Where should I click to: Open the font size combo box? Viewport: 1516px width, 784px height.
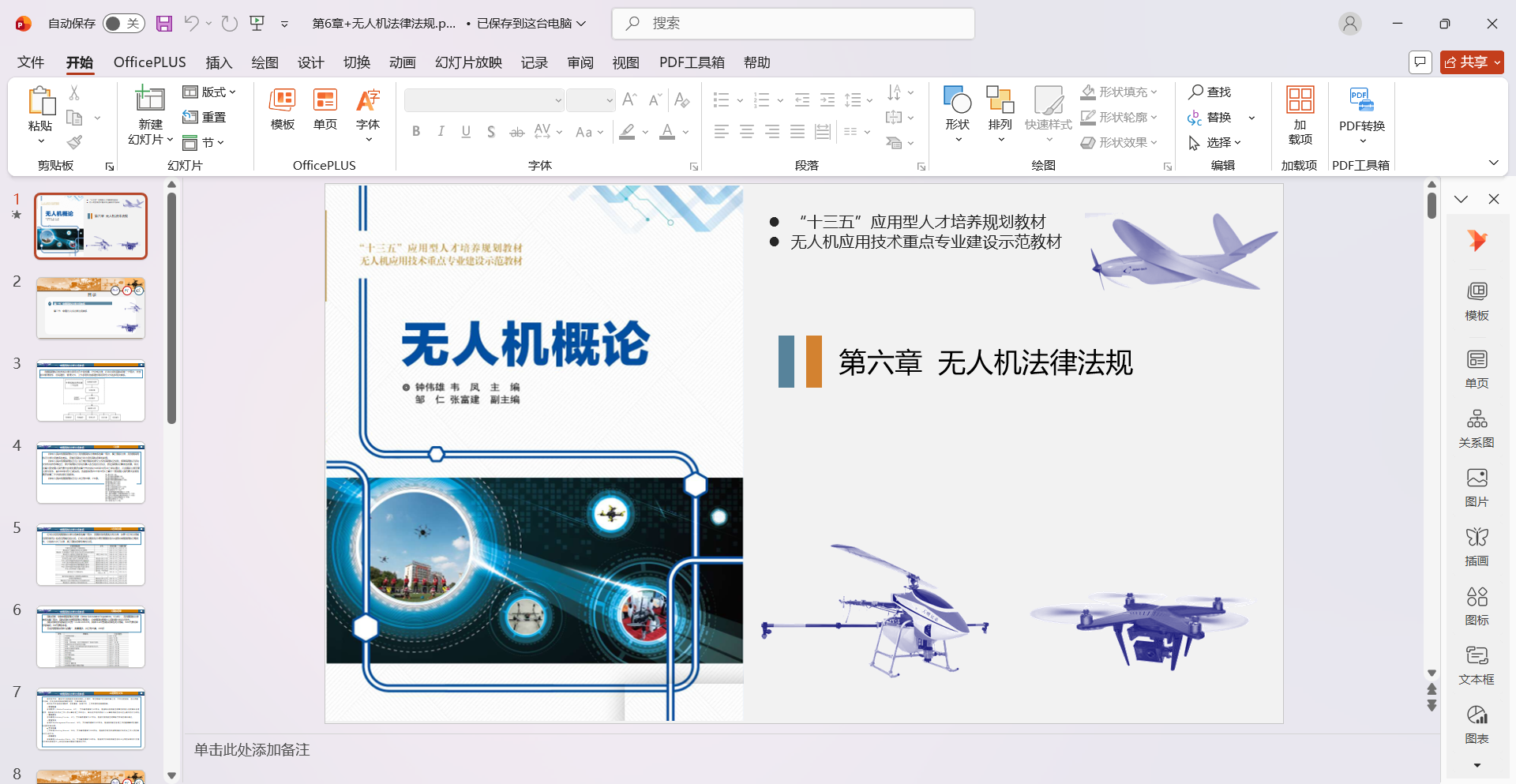[591, 100]
